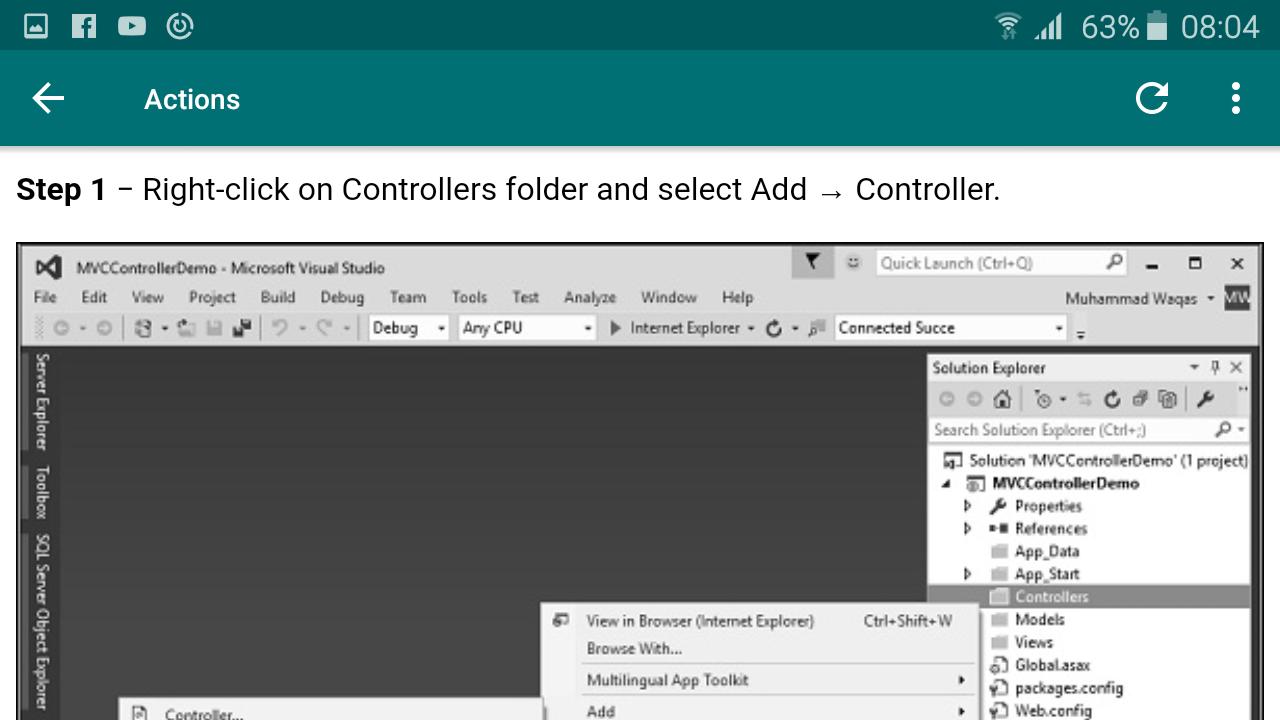Open the Analyze menu
This screenshot has height=720, width=1280.
pos(590,297)
